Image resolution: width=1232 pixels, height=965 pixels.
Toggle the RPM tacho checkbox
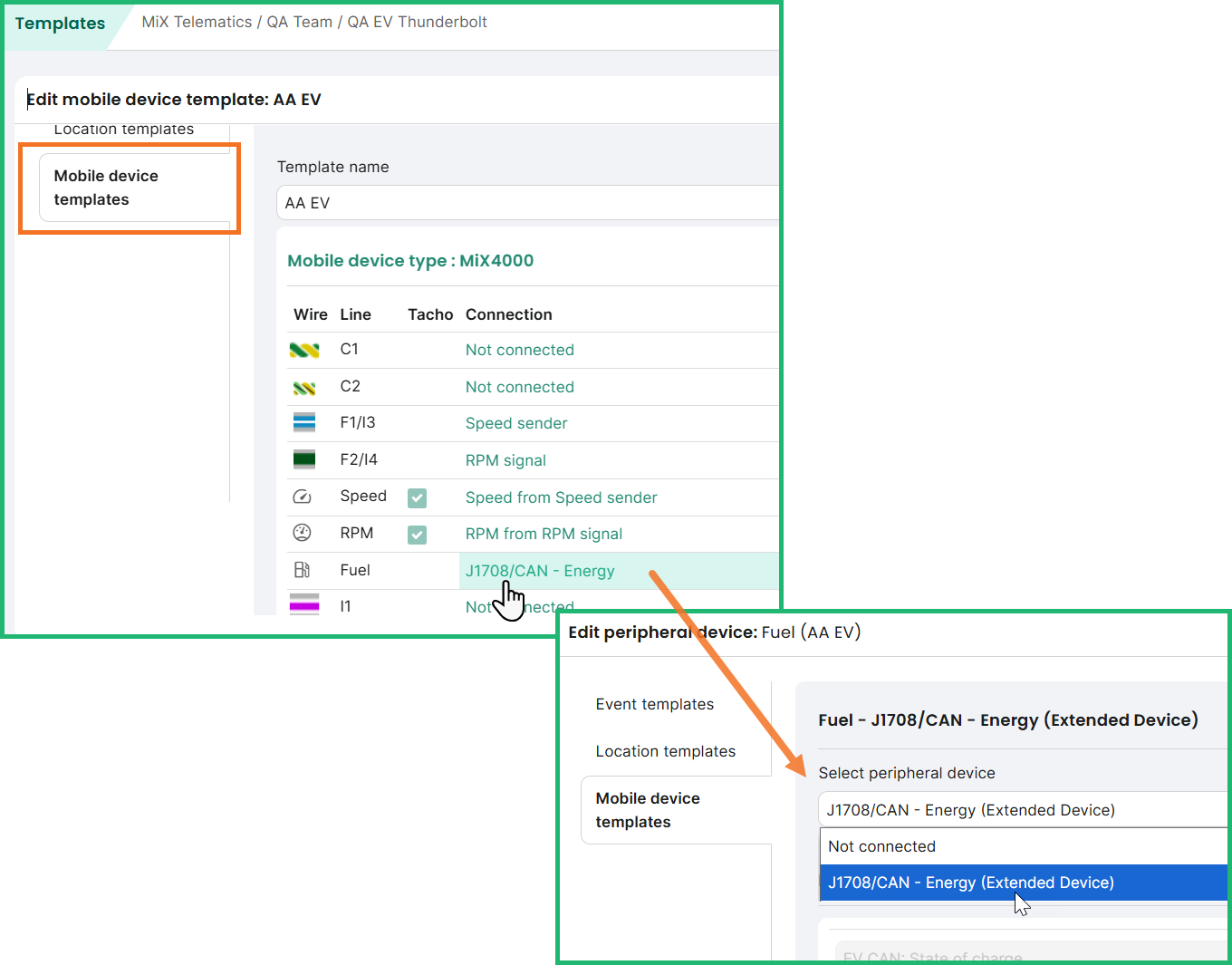[x=417, y=535]
